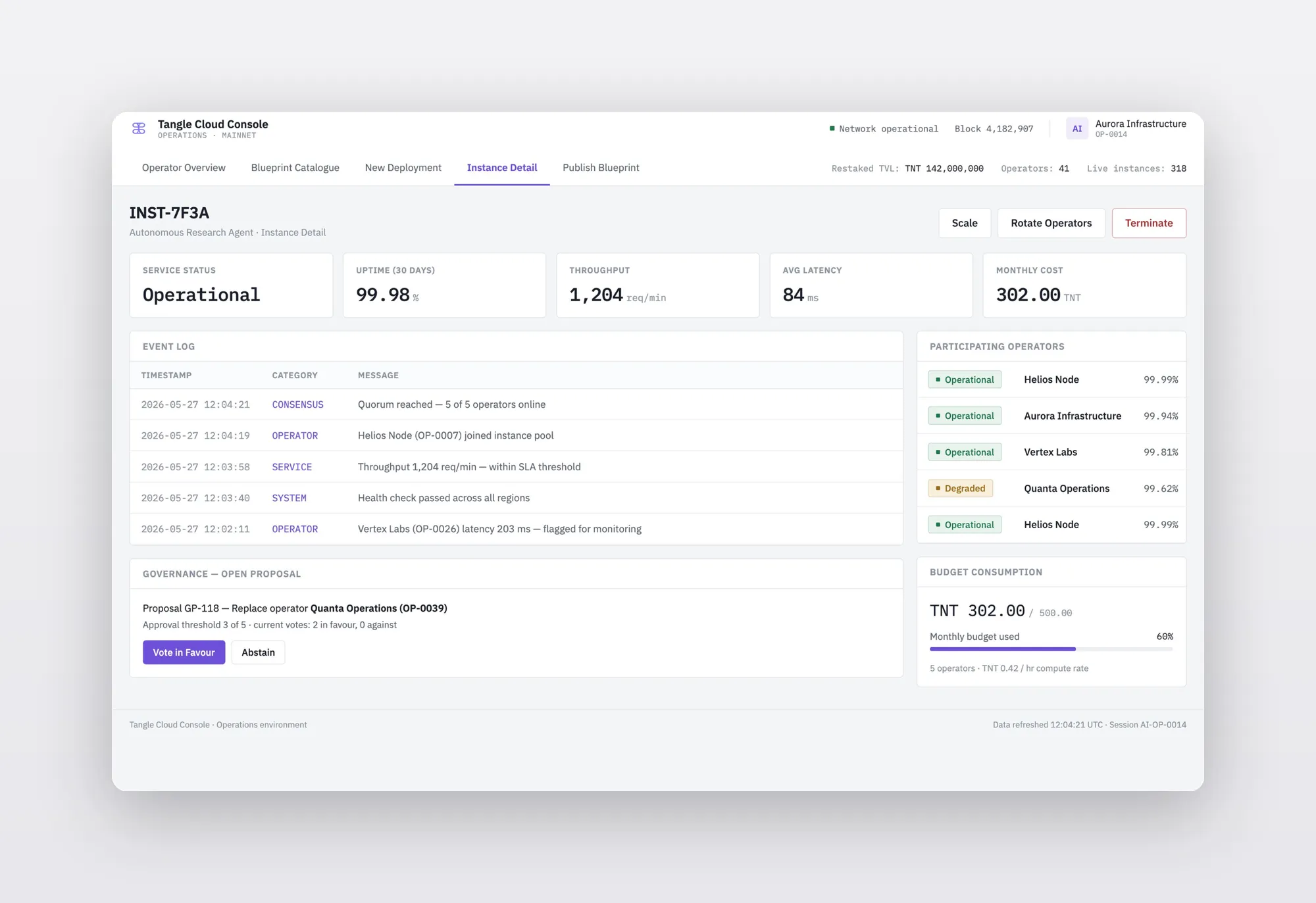This screenshot has height=903, width=1316.
Task: Click Block 4,182,907 in header
Action: tap(994, 129)
